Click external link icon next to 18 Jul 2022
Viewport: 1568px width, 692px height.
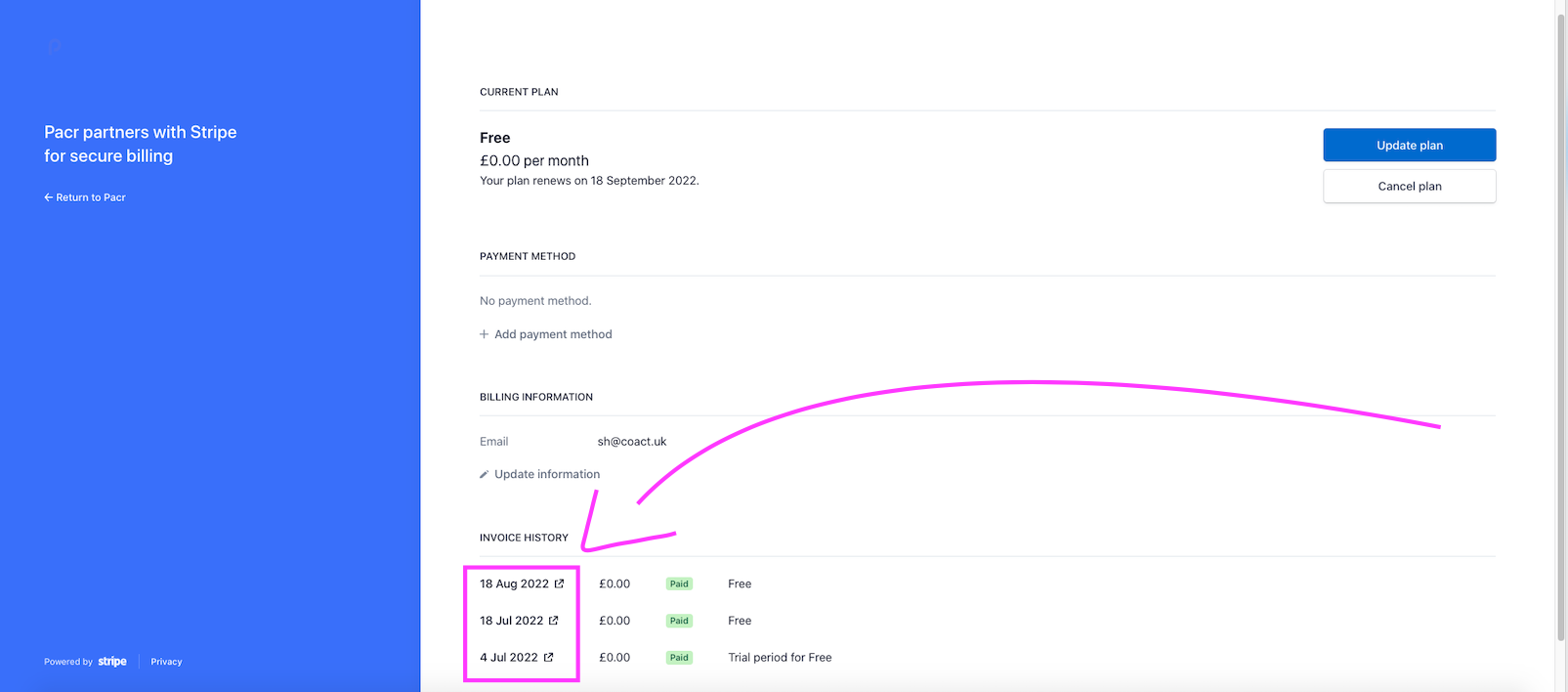(554, 621)
